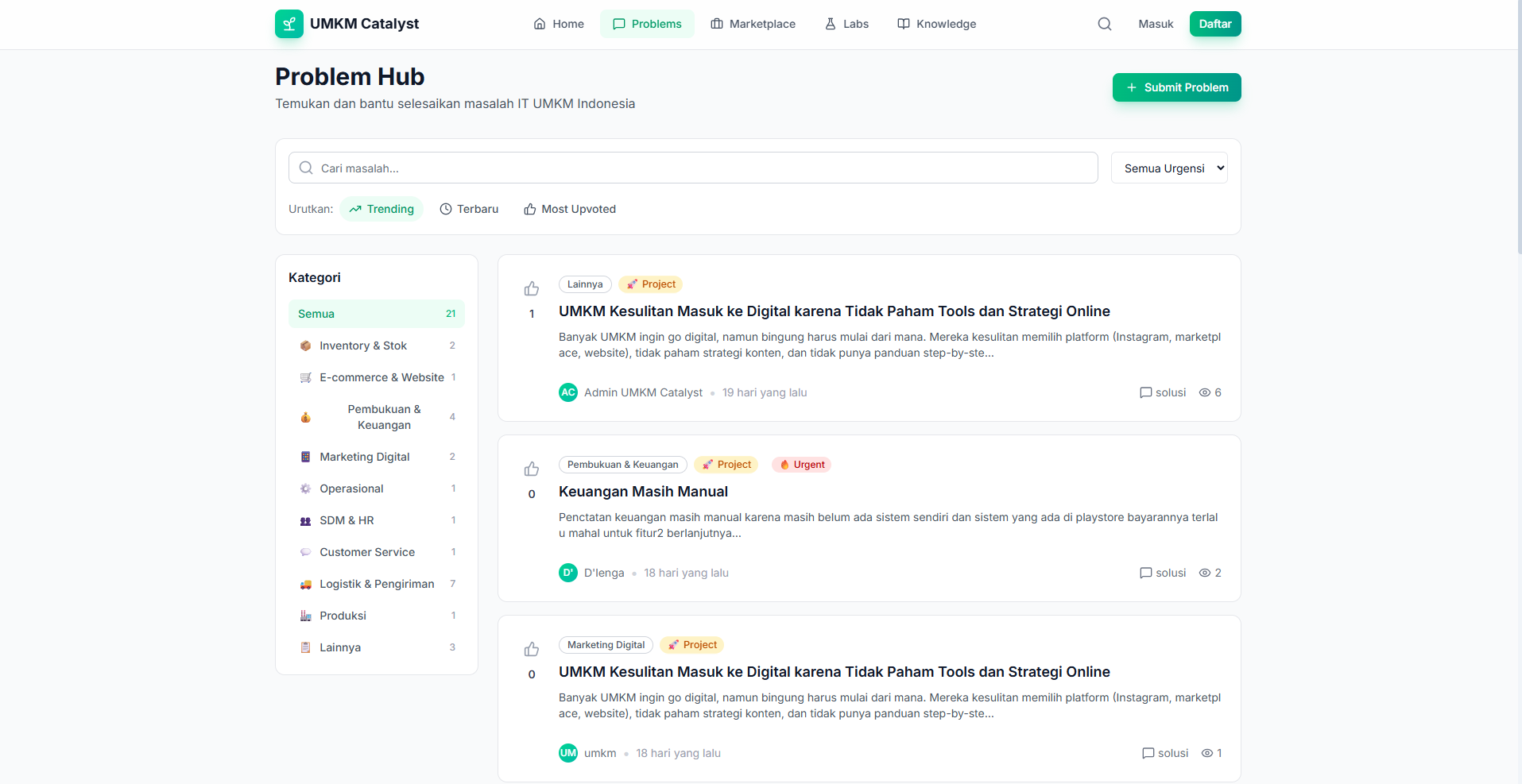Open the search magnifier icon
Viewport: 1522px width, 784px height.
click(1104, 24)
